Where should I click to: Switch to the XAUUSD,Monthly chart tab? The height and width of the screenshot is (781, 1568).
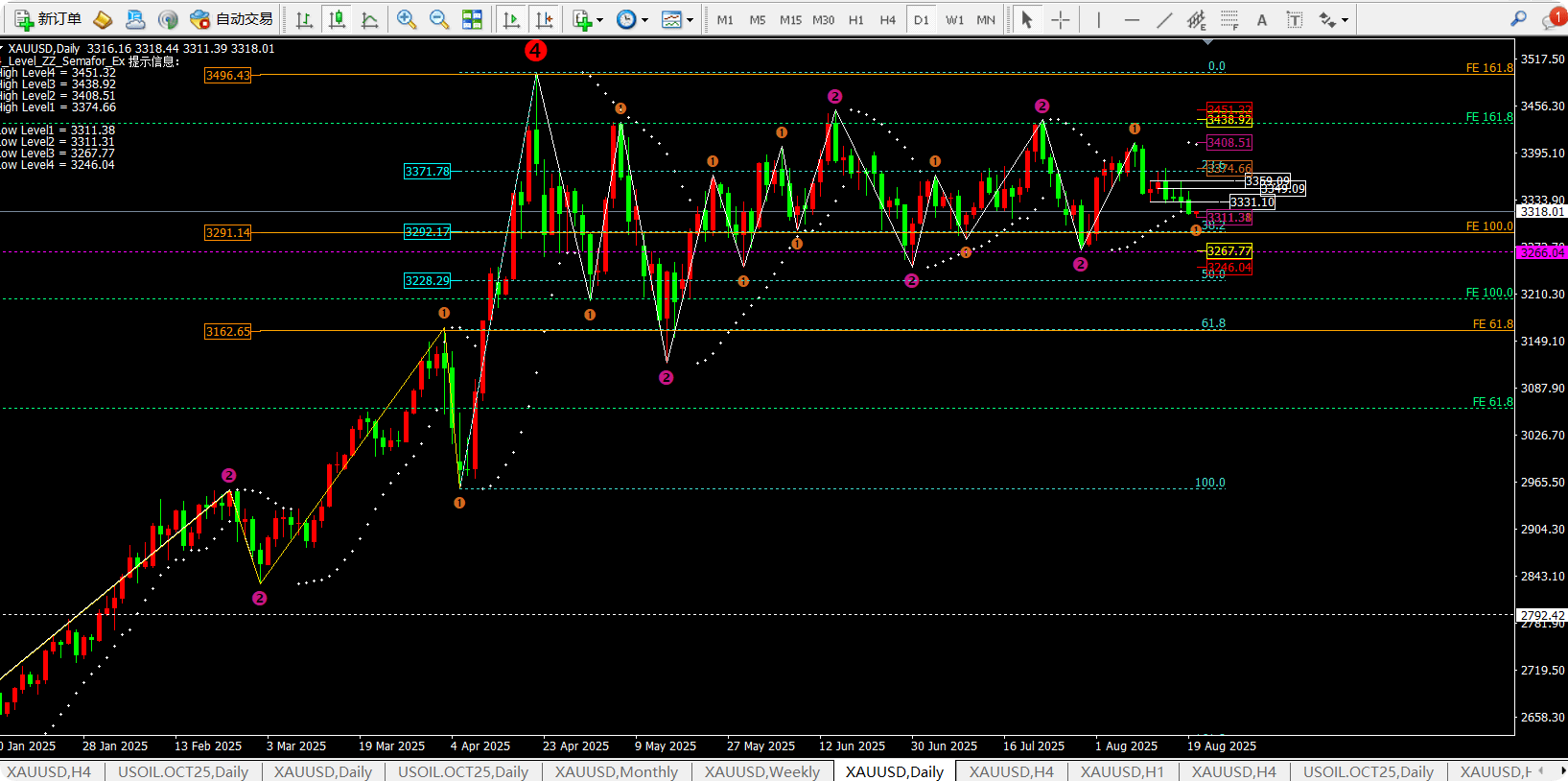click(616, 771)
